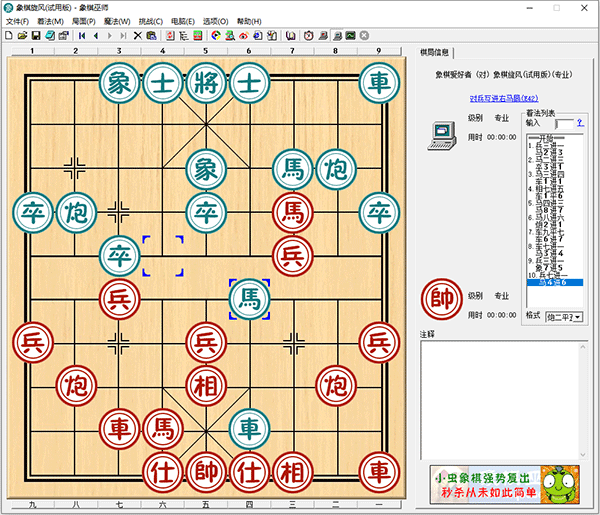The height and width of the screenshot is (515, 600).
Task: Select the 棋局信息 tab
Action: tap(434, 53)
